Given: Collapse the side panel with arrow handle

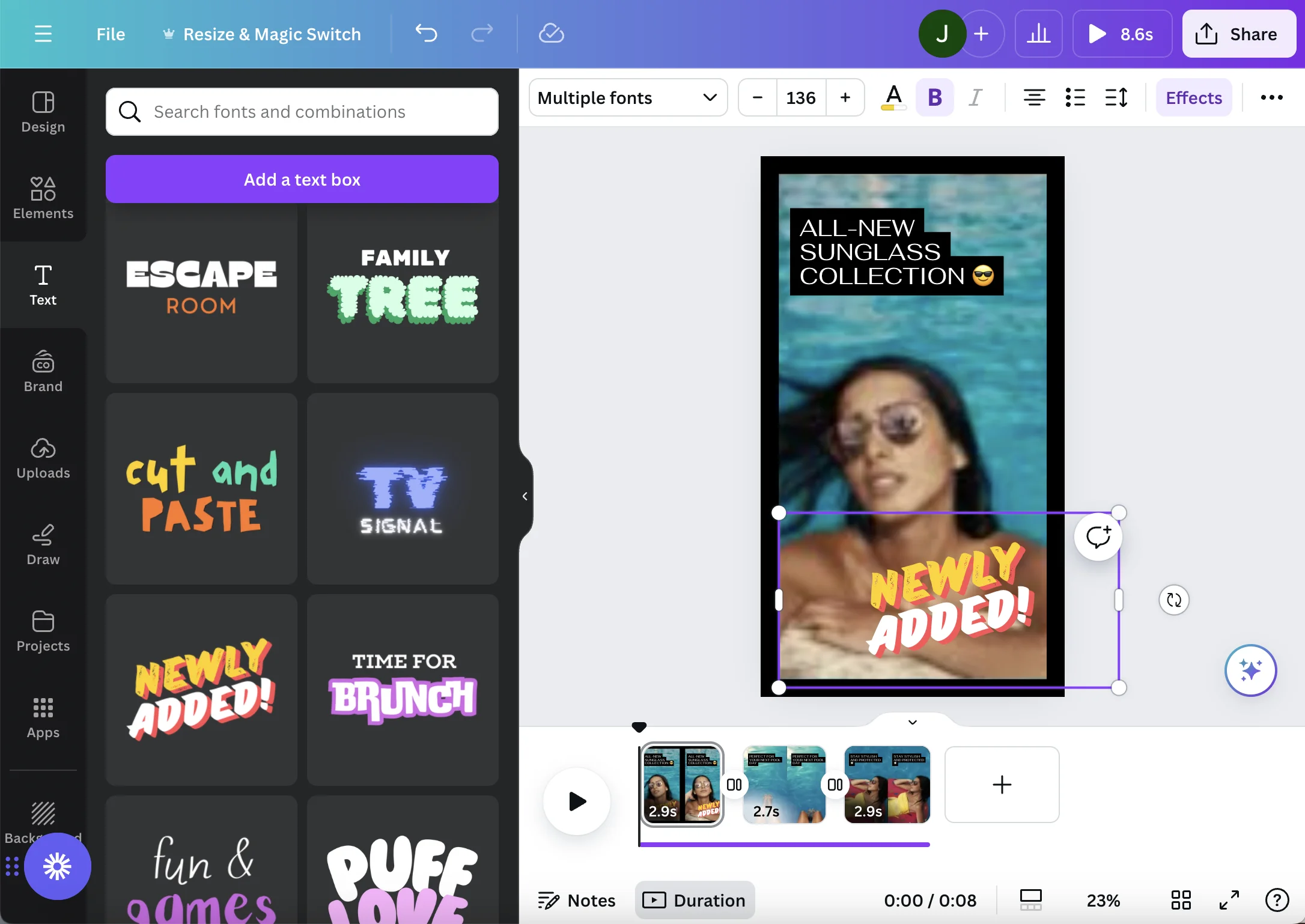Looking at the screenshot, I should 525,496.
